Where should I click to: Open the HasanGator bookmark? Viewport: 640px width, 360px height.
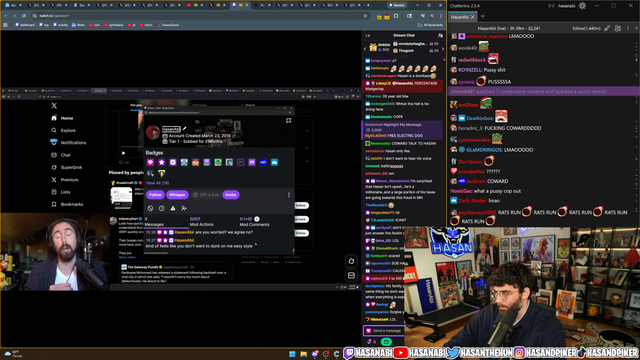pos(168,25)
